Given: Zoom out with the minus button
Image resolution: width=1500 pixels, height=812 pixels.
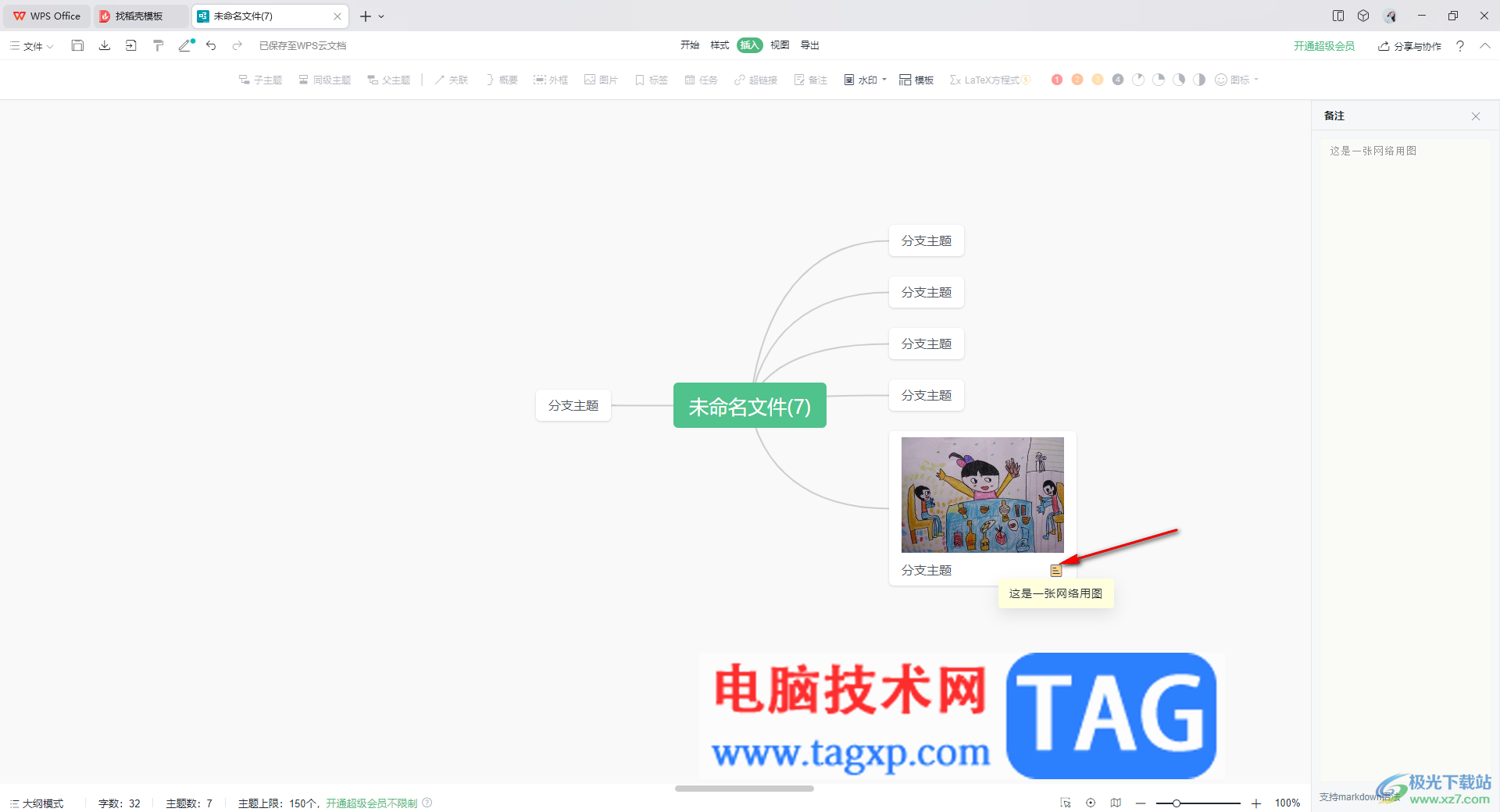Looking at the screenshot, I should (1141, 803).
